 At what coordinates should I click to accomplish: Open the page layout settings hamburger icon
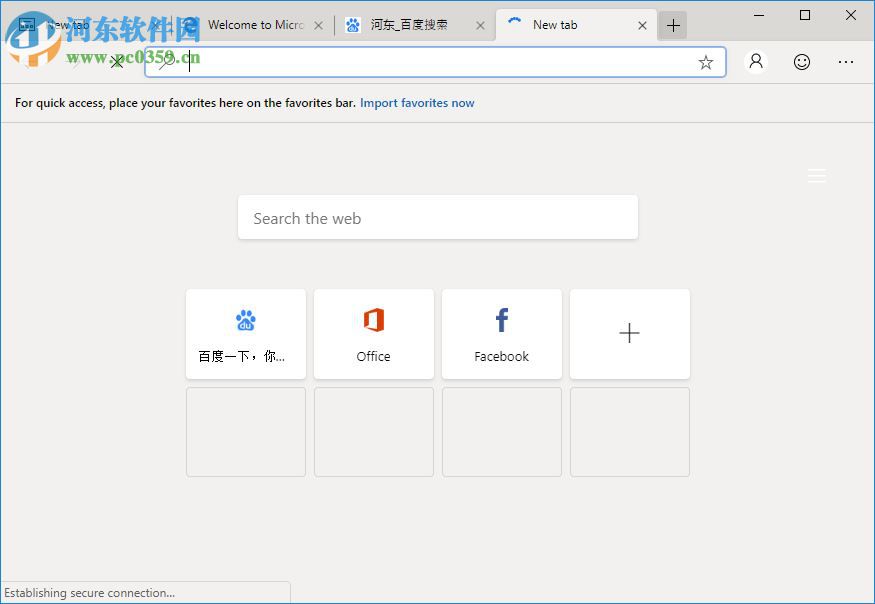(817, 175)
